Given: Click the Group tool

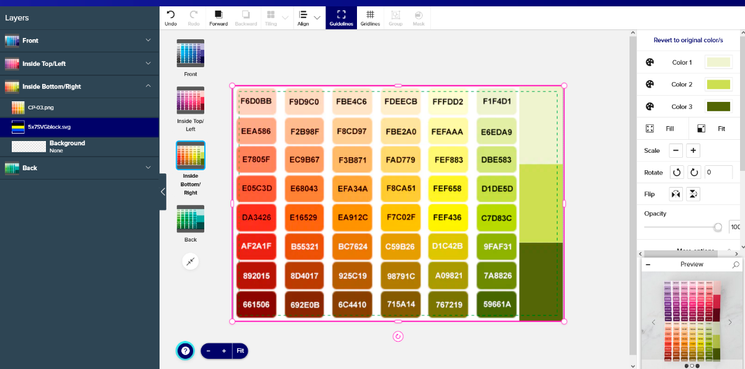Looking at the screenshot, I should (395, 18).
